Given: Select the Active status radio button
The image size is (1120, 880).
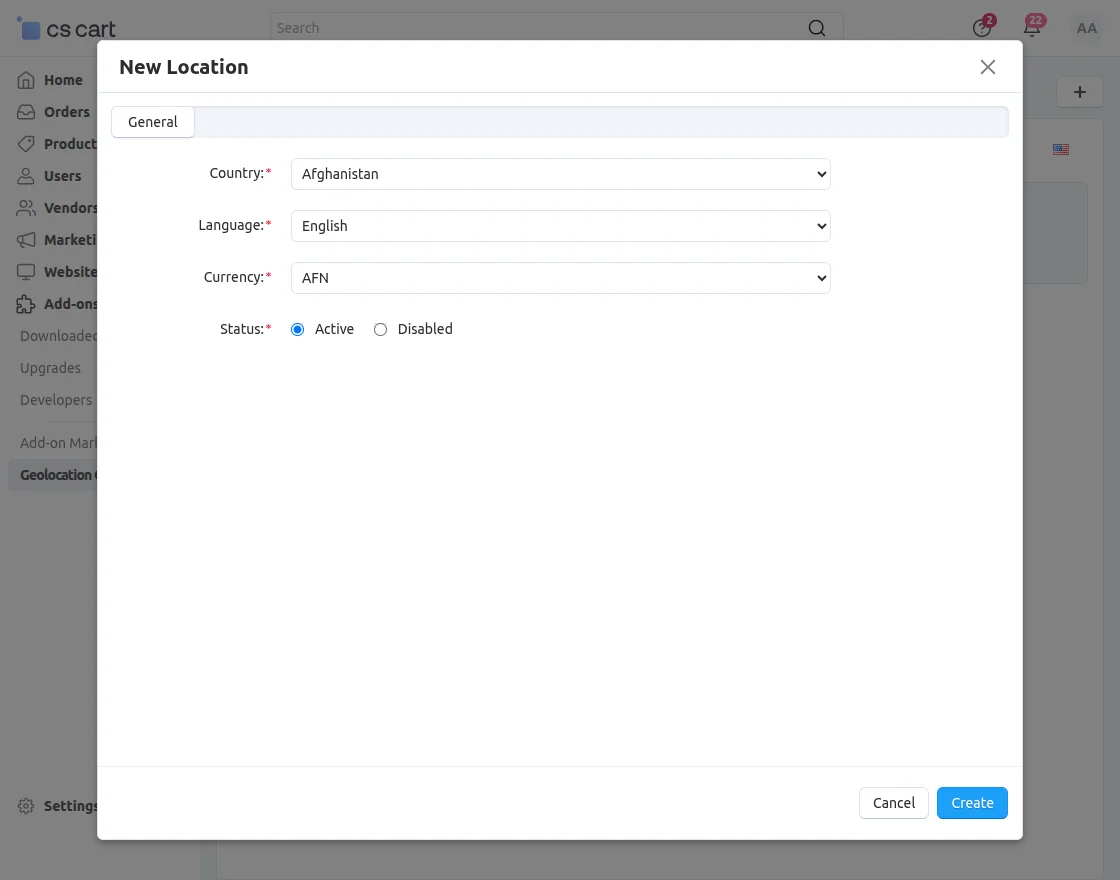Looking at the screenshot, I should click(x=297, y=328).
